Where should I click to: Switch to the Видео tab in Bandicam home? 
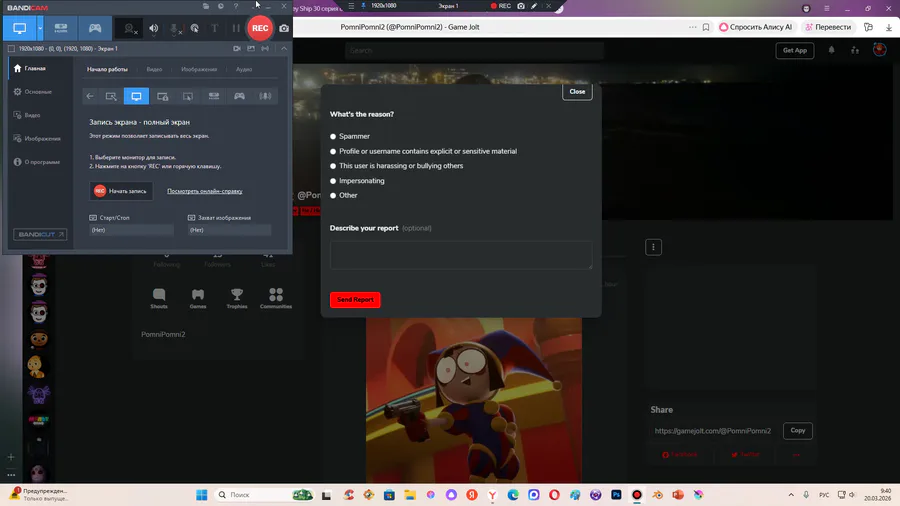[x=154, y=69]
